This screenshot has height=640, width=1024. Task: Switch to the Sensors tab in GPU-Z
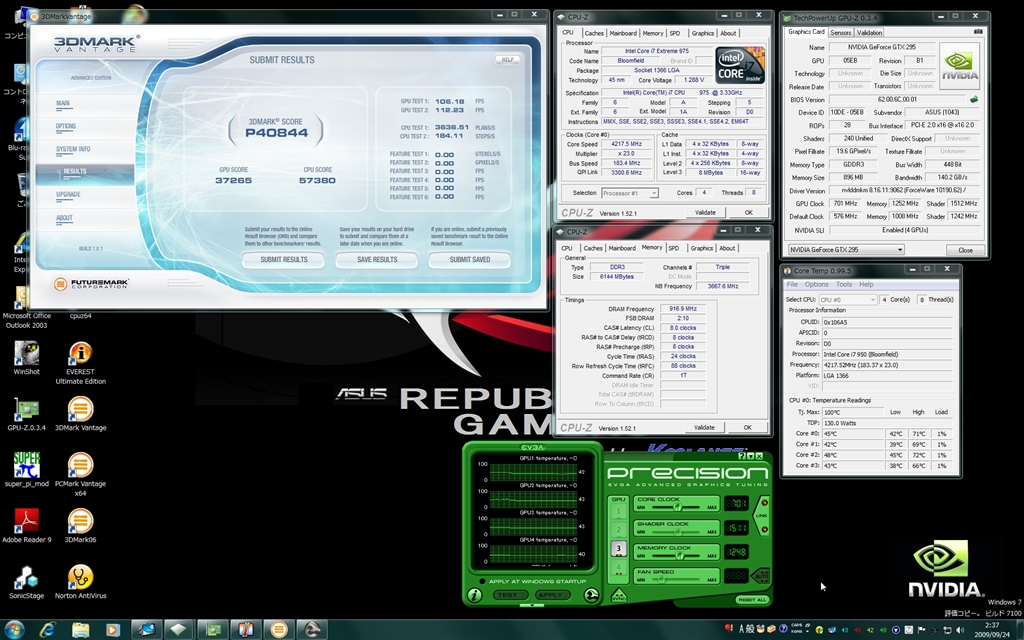[841, 32]
